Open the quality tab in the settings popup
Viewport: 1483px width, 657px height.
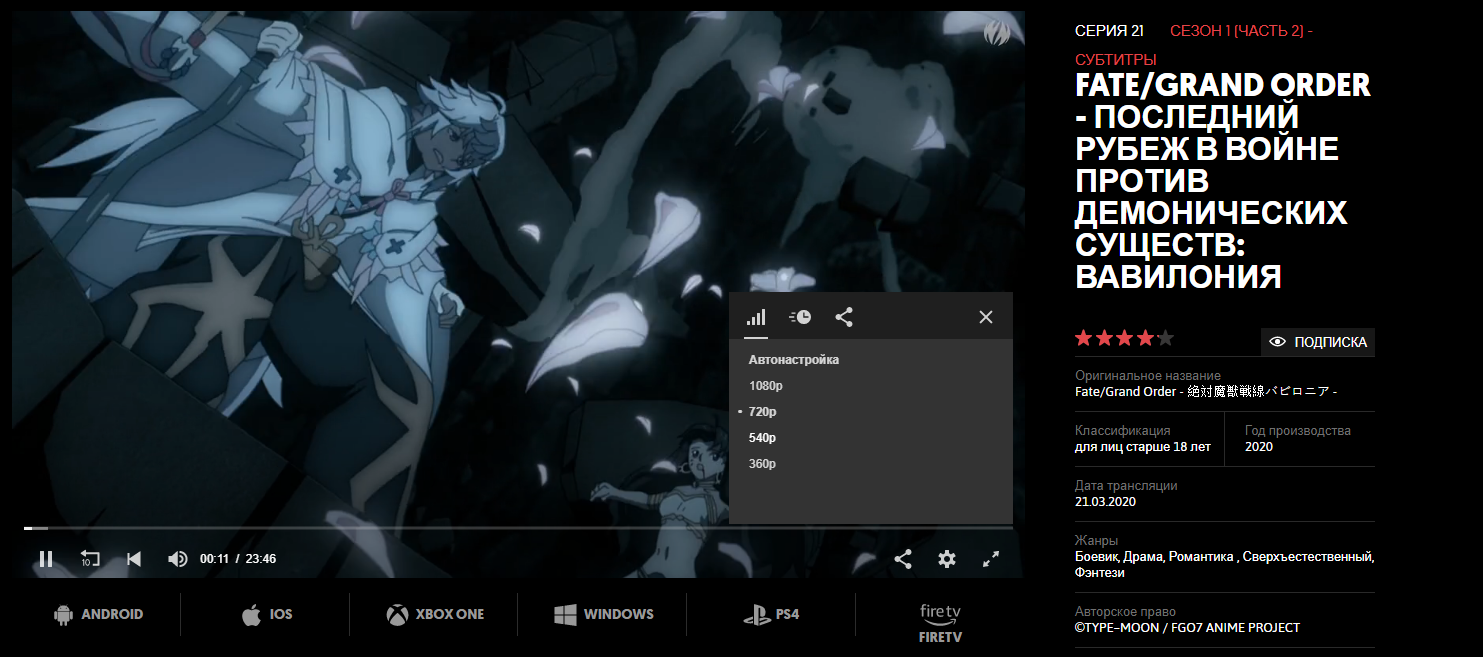pos(756,317)
